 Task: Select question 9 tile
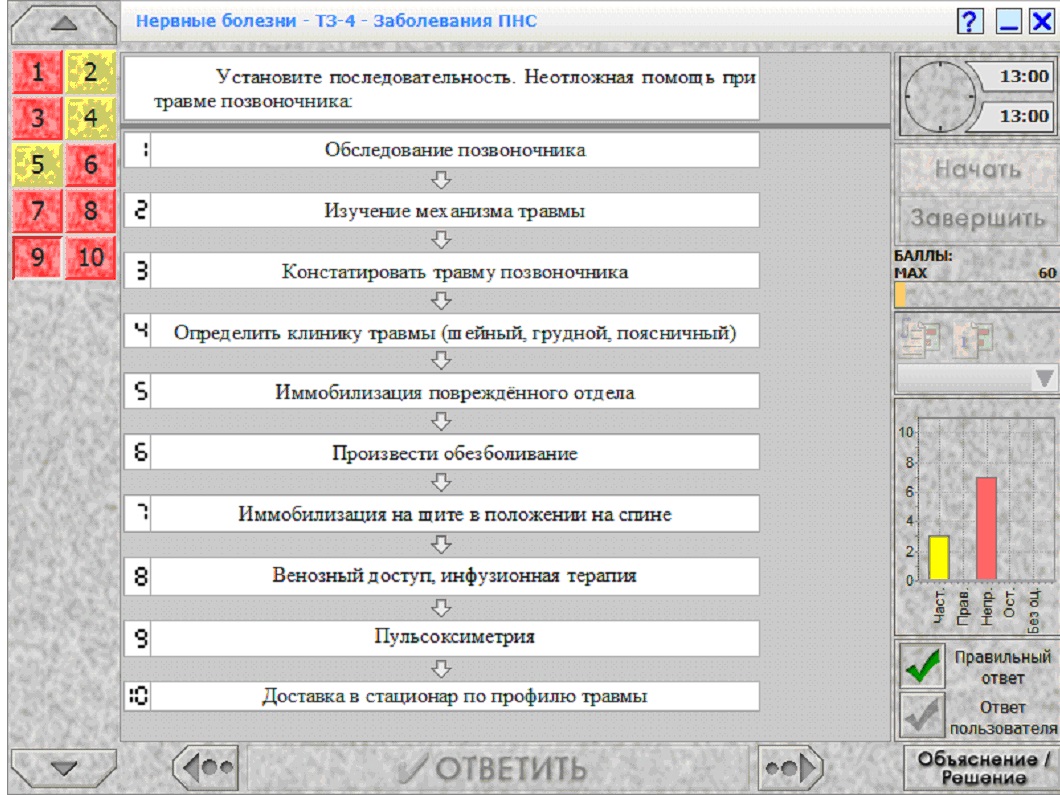[38, 258]
